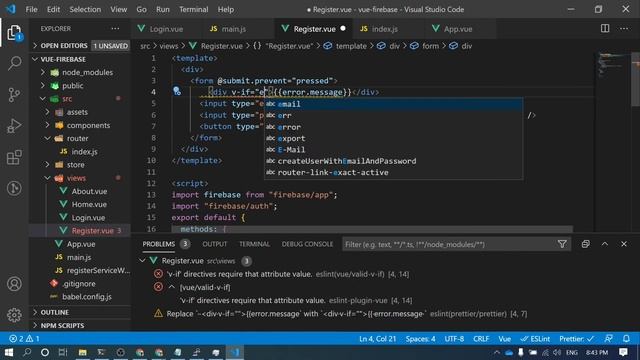640x360 pixels.
Task: Change the Vue language mode in status bar
Action: [x=504, y=339]
